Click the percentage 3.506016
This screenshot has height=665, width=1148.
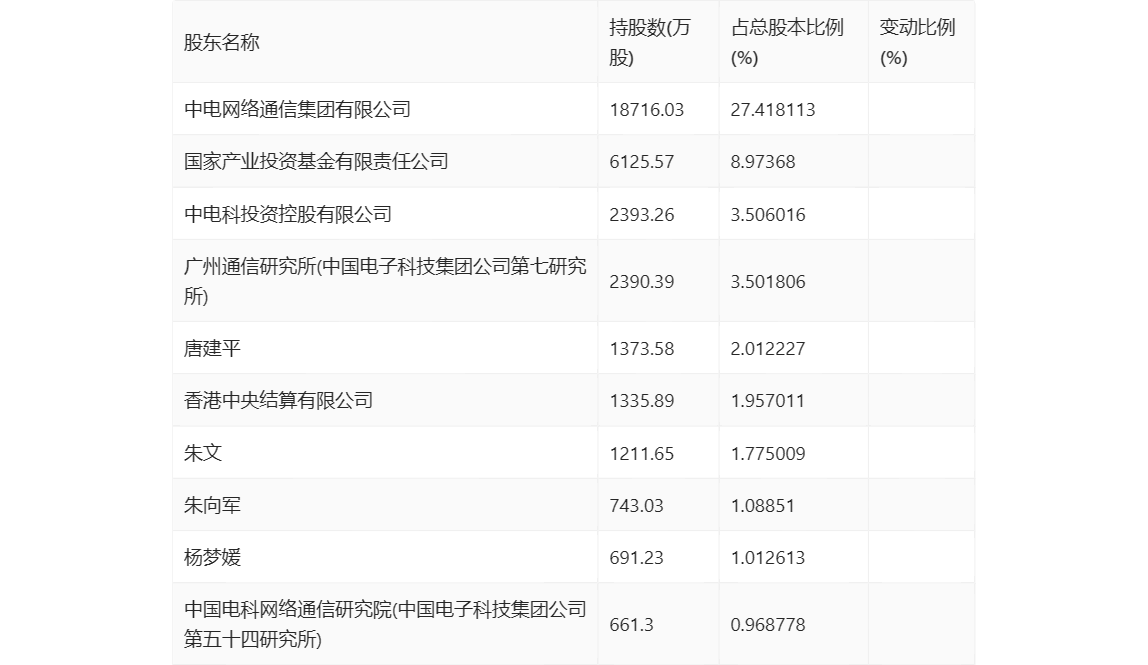pos(767,215)
